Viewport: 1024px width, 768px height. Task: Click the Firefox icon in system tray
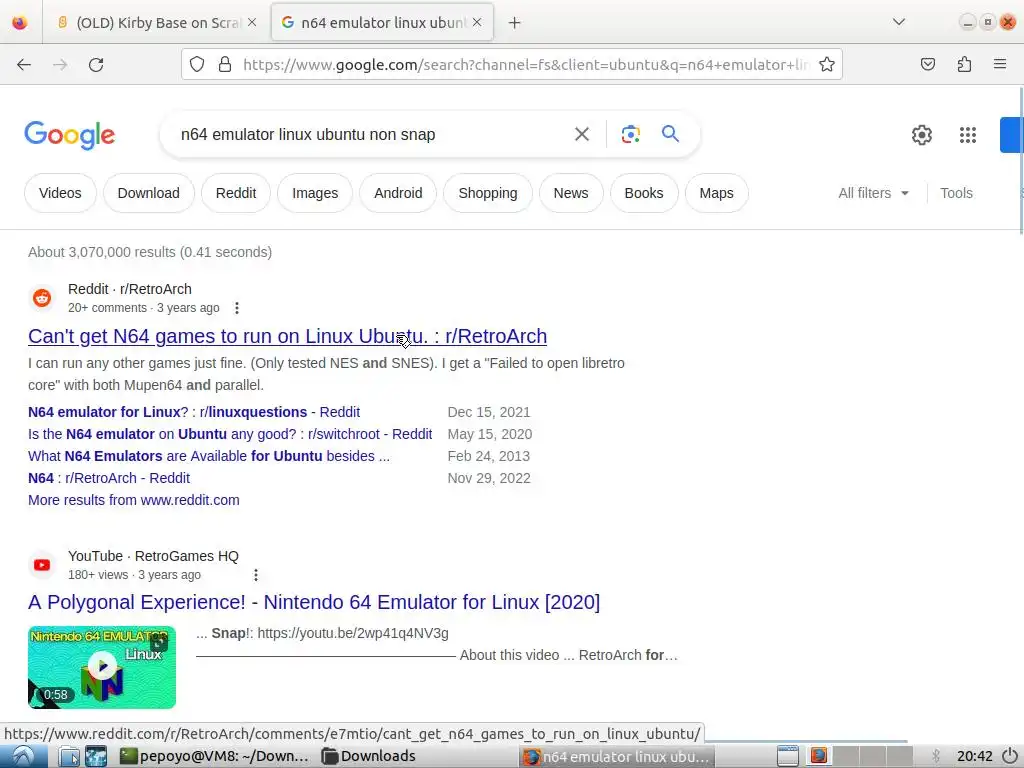(x=818, y=756)
